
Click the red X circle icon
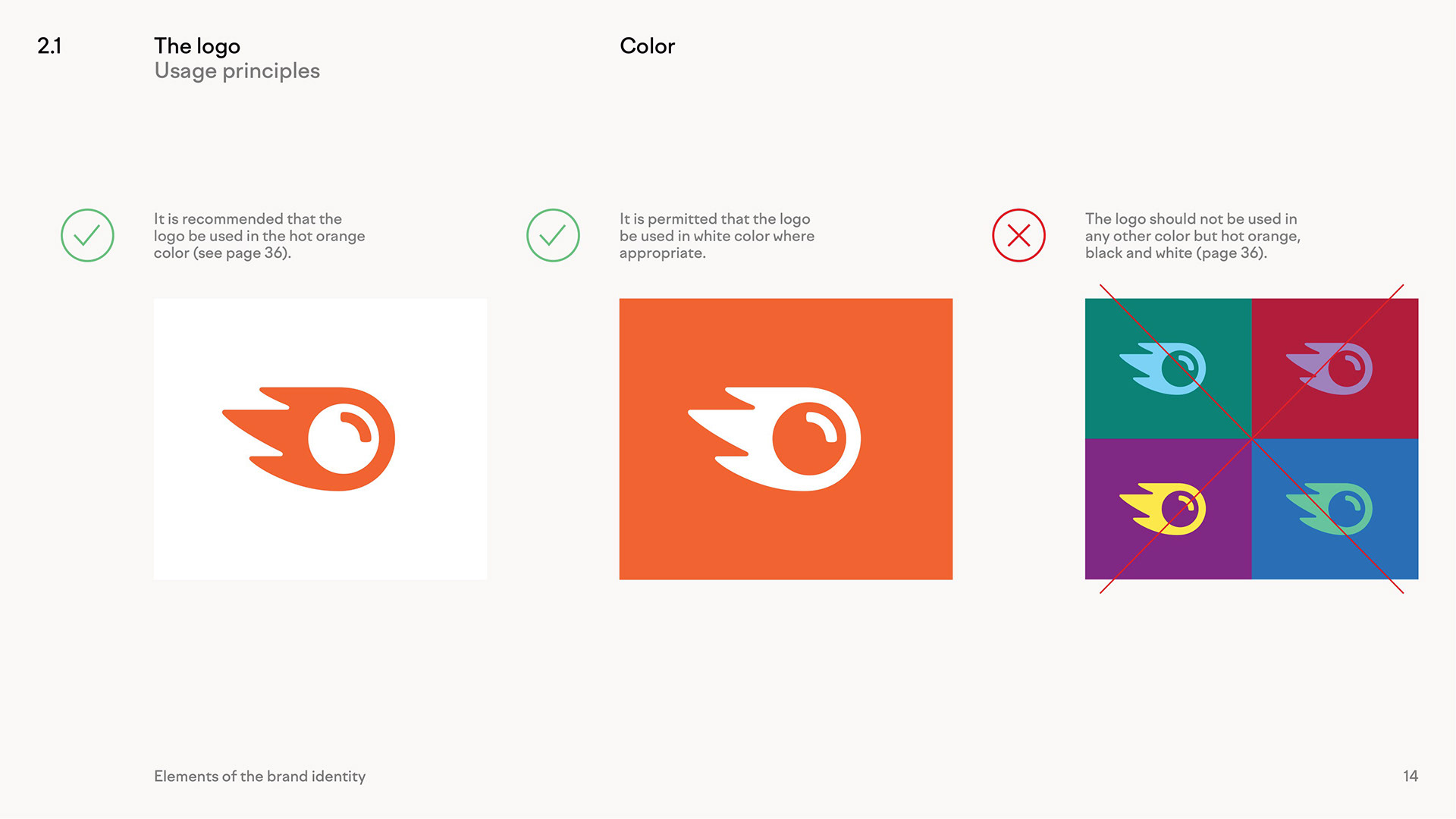pyautogui.click(x=1018, y=235)
